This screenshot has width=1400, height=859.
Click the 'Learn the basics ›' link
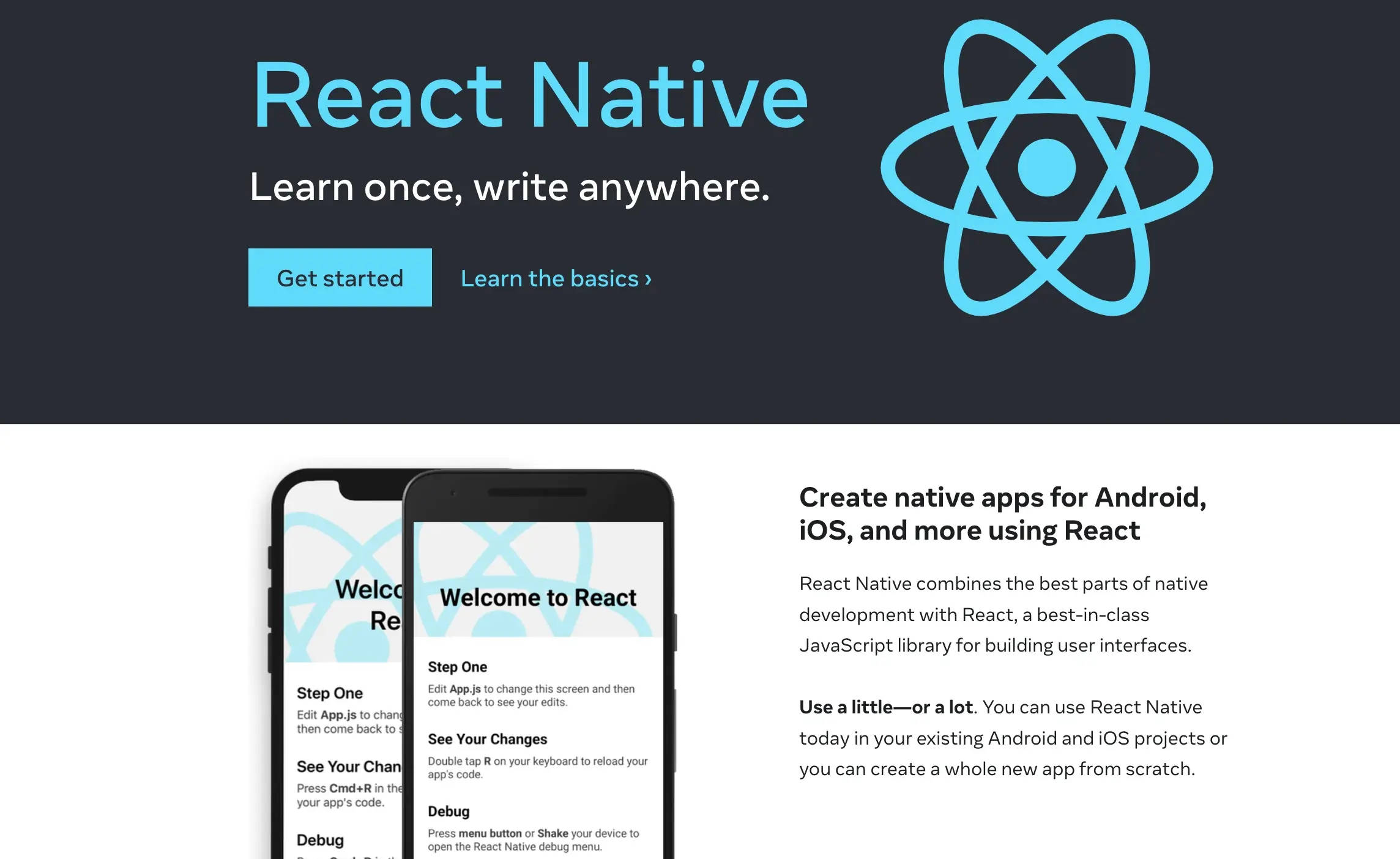tap(553, 277)
